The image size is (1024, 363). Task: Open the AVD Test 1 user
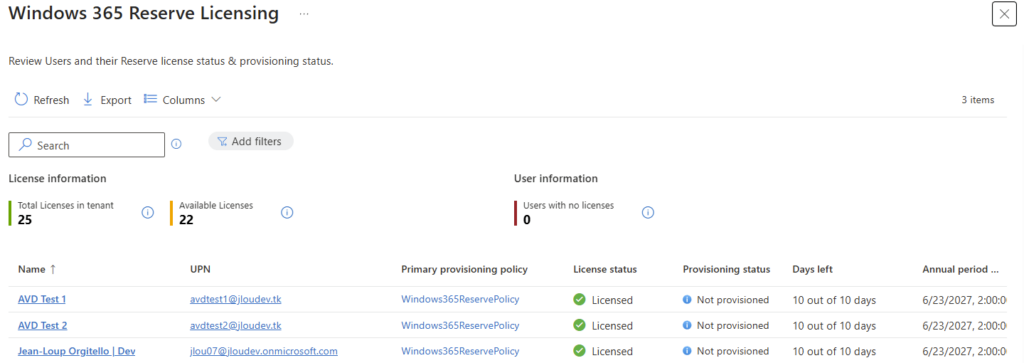click(42, 300)
